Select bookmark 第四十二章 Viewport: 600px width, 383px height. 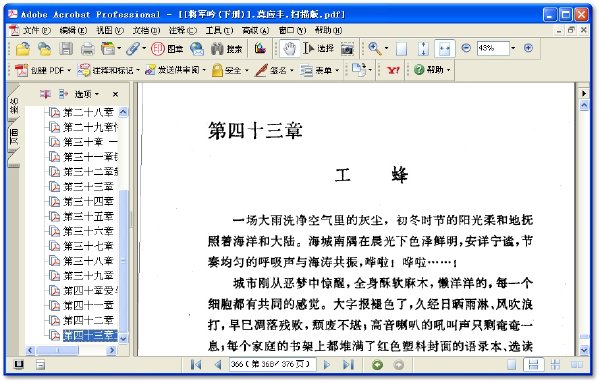click(88, 320)
